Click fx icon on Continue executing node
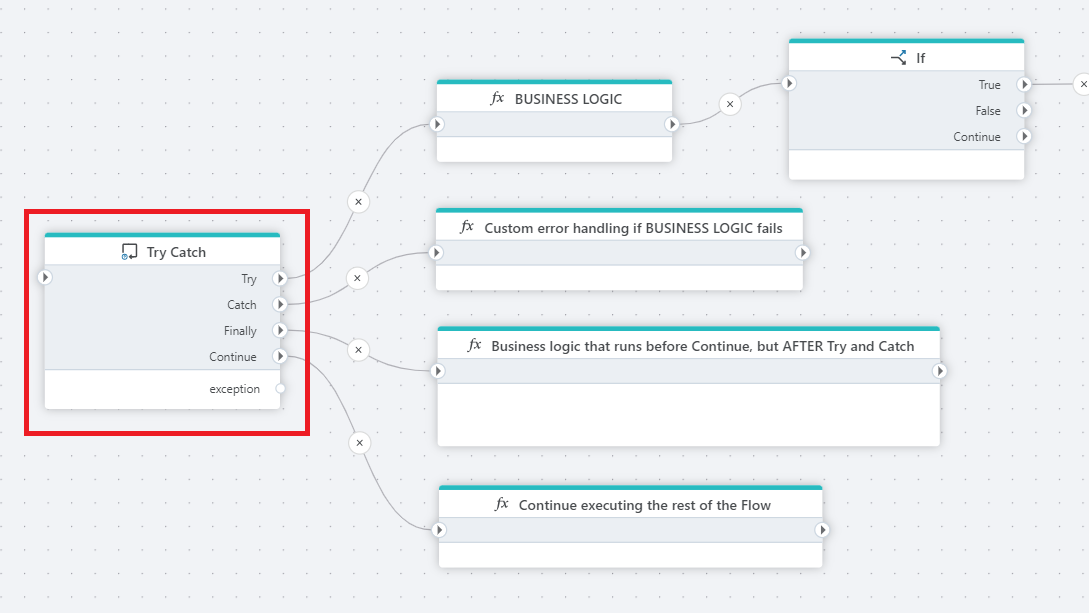The height and width of the screenshot is (613, 1089). pyautogui.click(x=502, y=505)
